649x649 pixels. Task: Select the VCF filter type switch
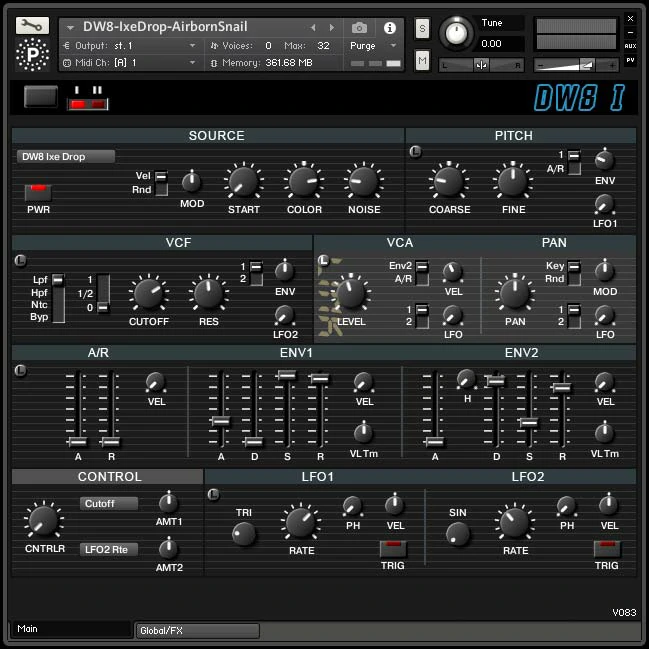[x=58, y=298]
